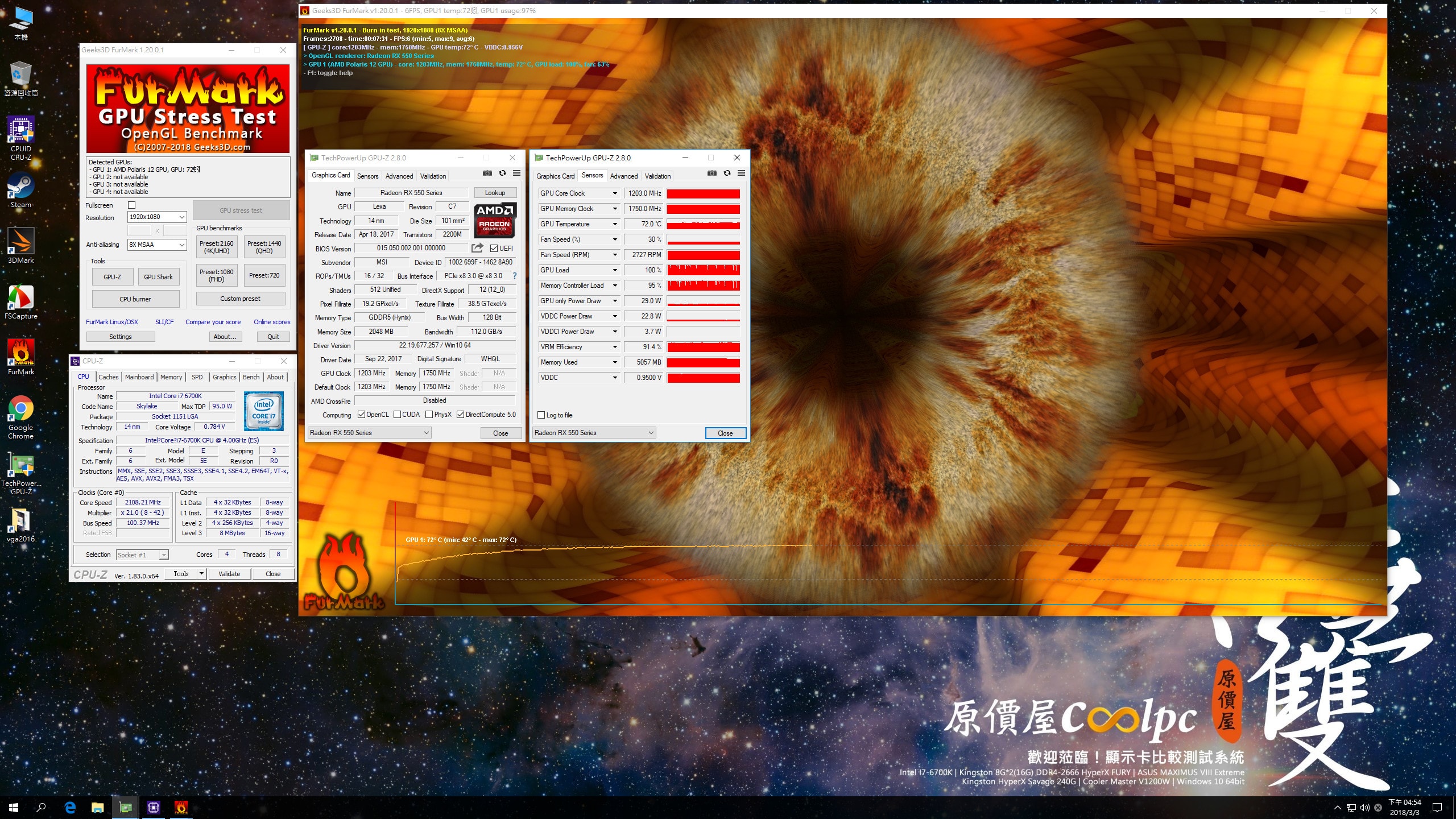Open the Google Chrome desktop icon
Viewport: 1456px width, 819px height.
click(x=21, y=417)
